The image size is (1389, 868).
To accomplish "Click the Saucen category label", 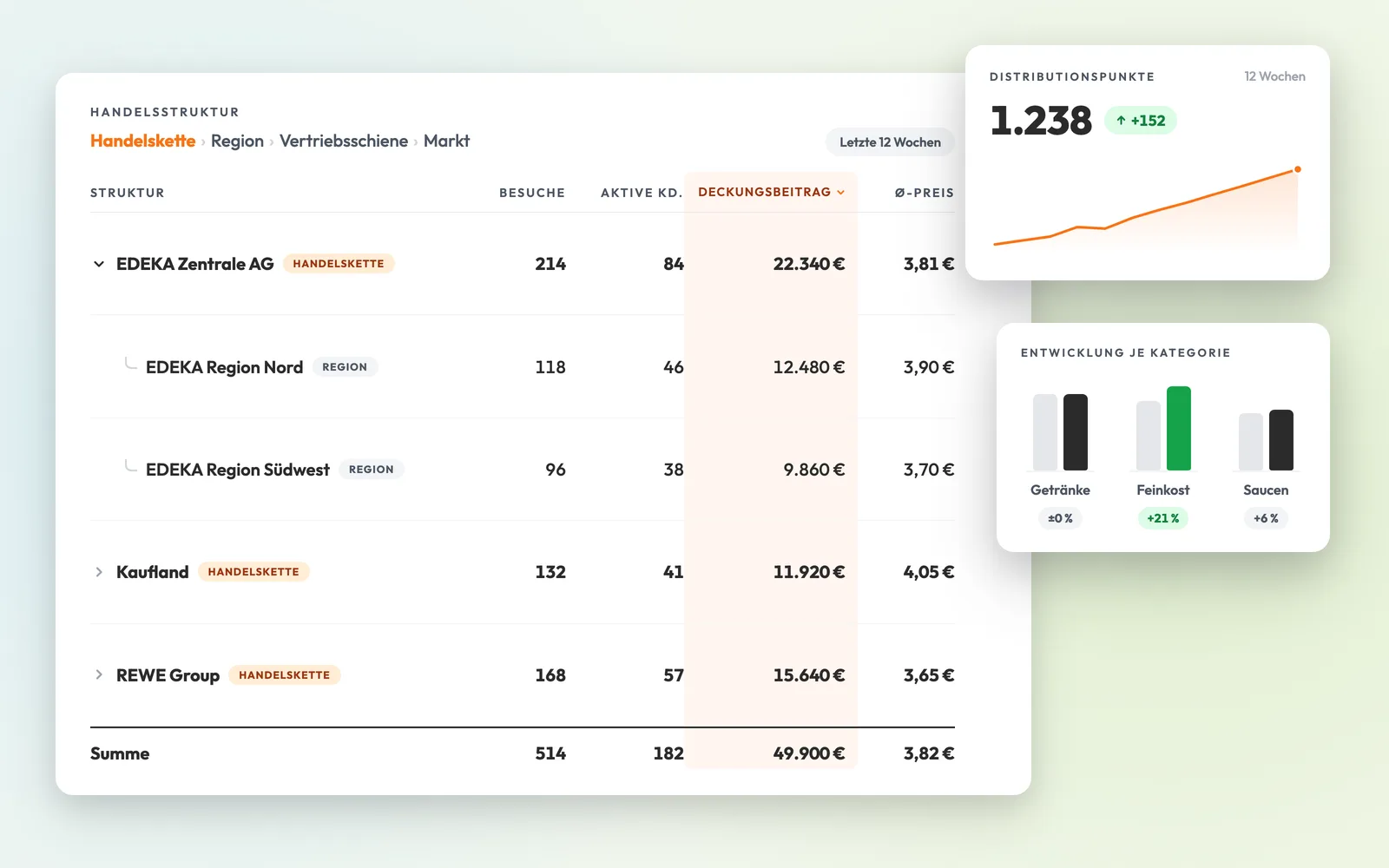I will 1266,490.
